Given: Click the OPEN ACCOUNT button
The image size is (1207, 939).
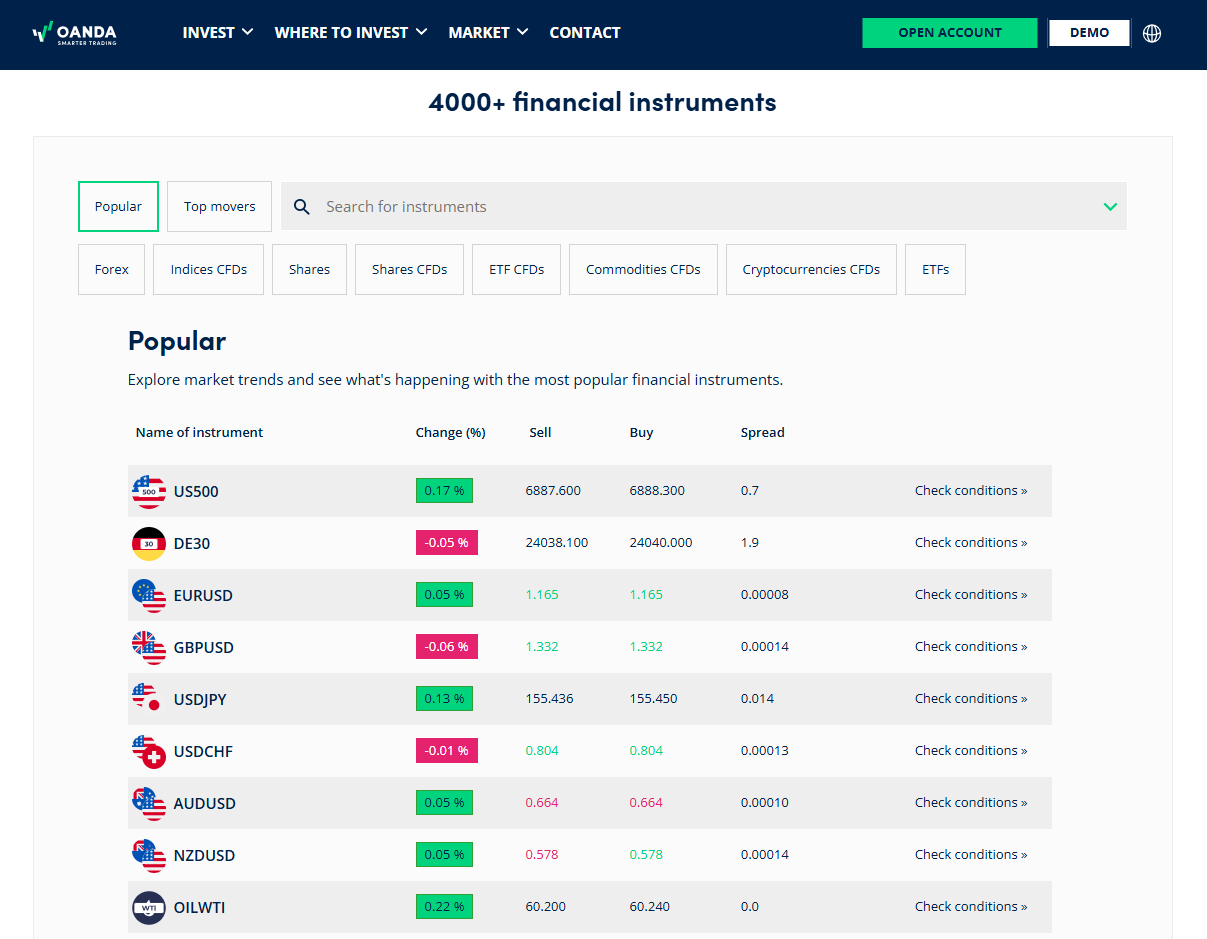Looking at the screenshot, I should (949, 33).
